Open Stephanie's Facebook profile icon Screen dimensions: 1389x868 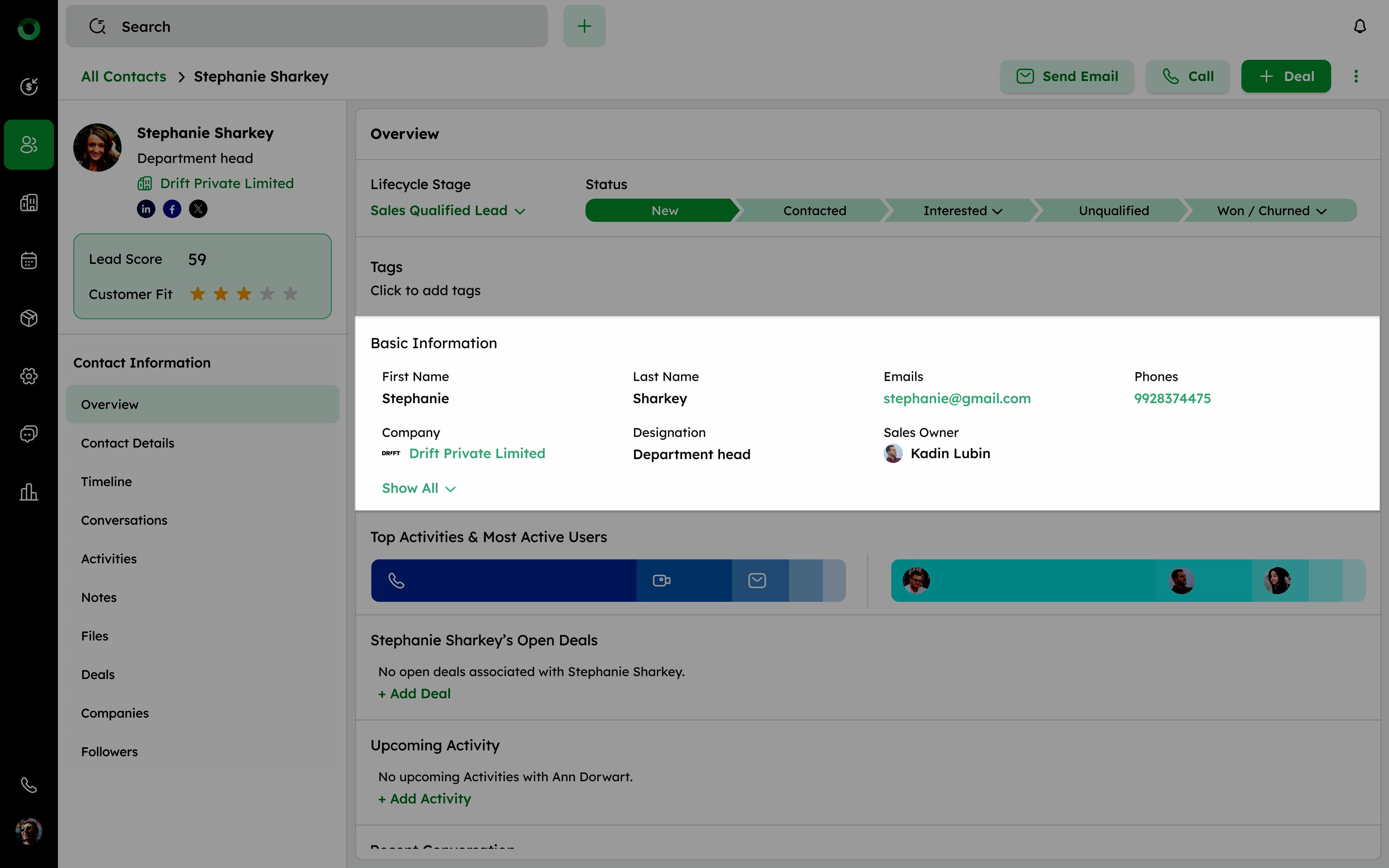click(x=172, y=209)
